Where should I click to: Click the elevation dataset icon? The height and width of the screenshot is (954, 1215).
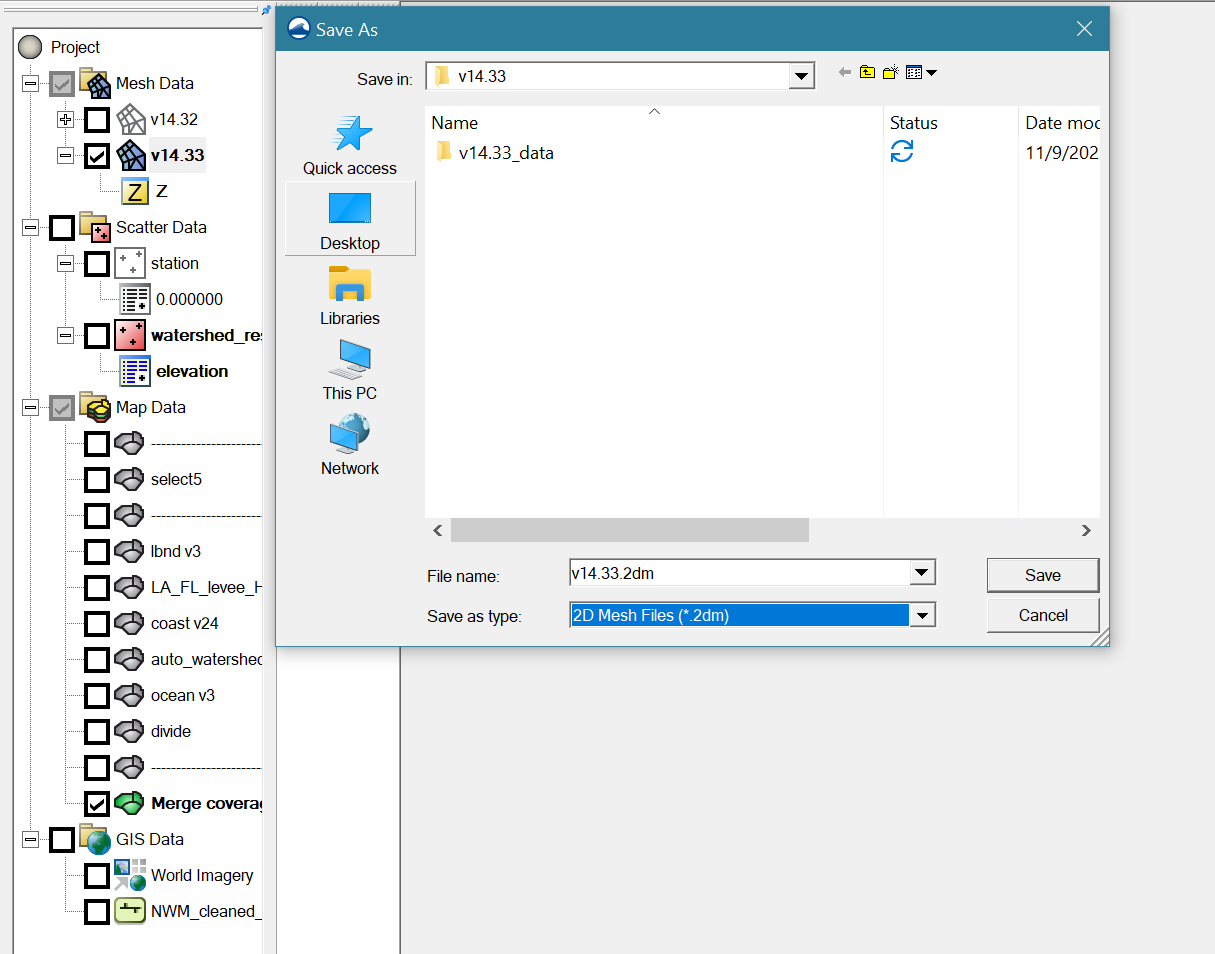click(x=134, y=371)
